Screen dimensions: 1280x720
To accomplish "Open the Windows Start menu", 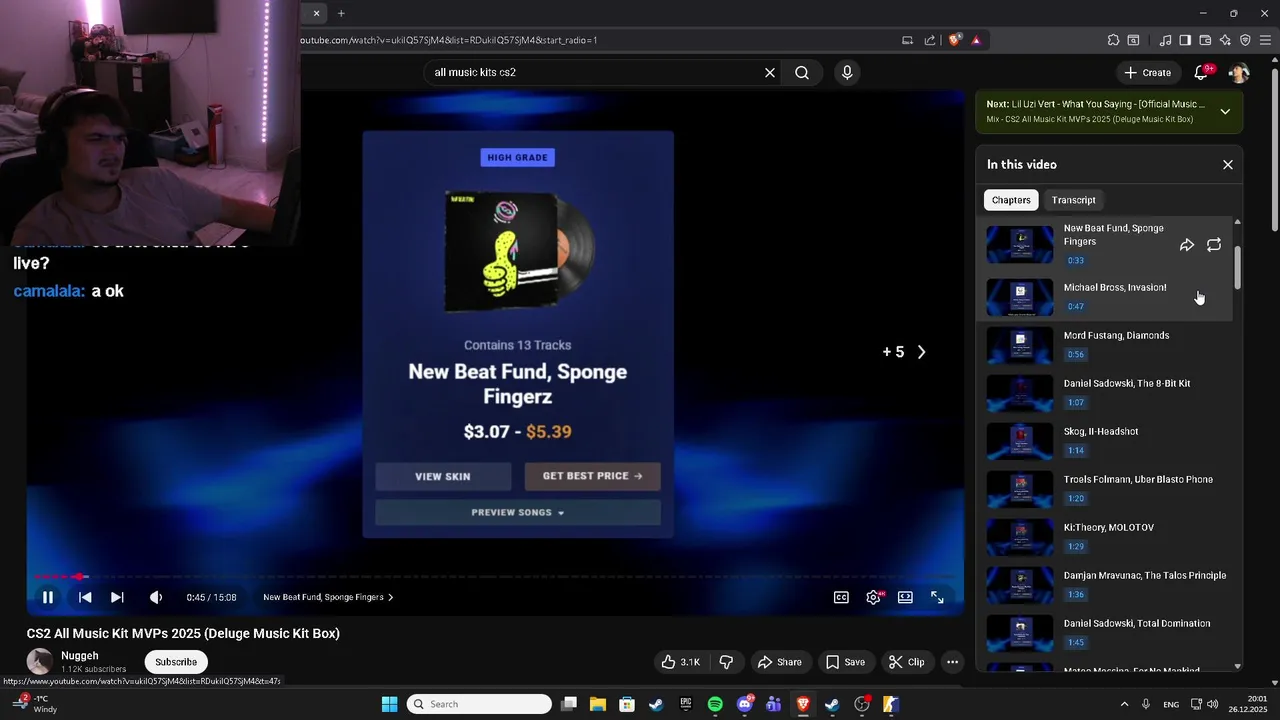I will 389,704.
